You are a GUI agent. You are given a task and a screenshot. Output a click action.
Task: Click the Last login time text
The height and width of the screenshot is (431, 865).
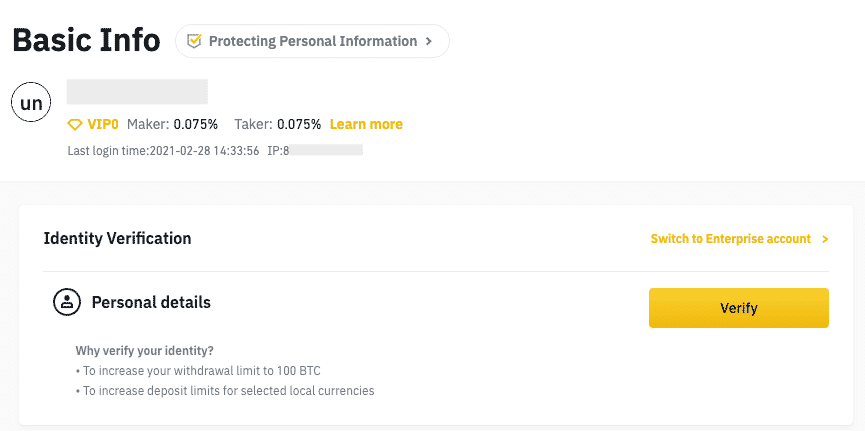pos(163,151)
